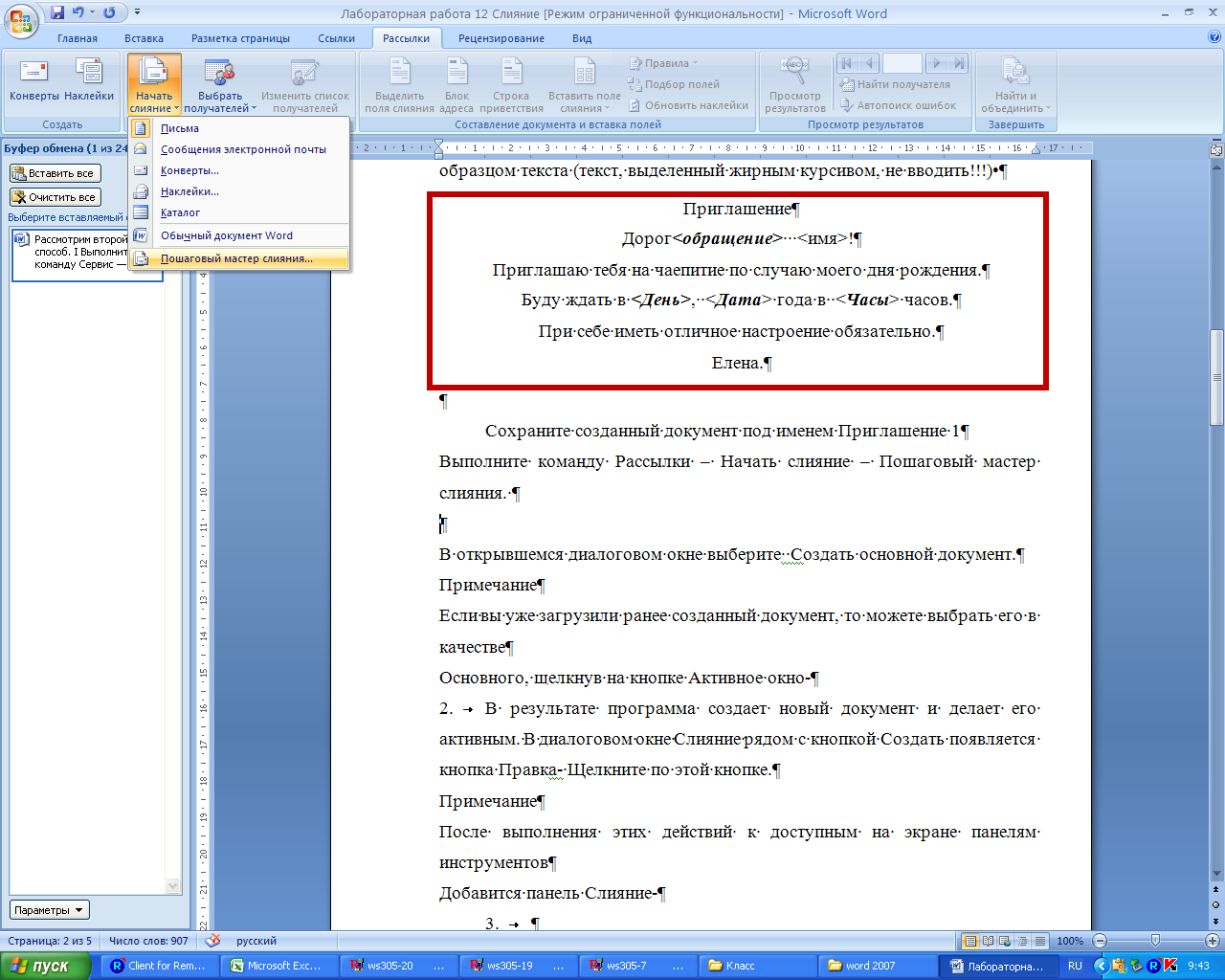Open the Параметры dropdown in clipboard pane
Viewport: 1225px width, 980px height.
click(x=49, y=910)
